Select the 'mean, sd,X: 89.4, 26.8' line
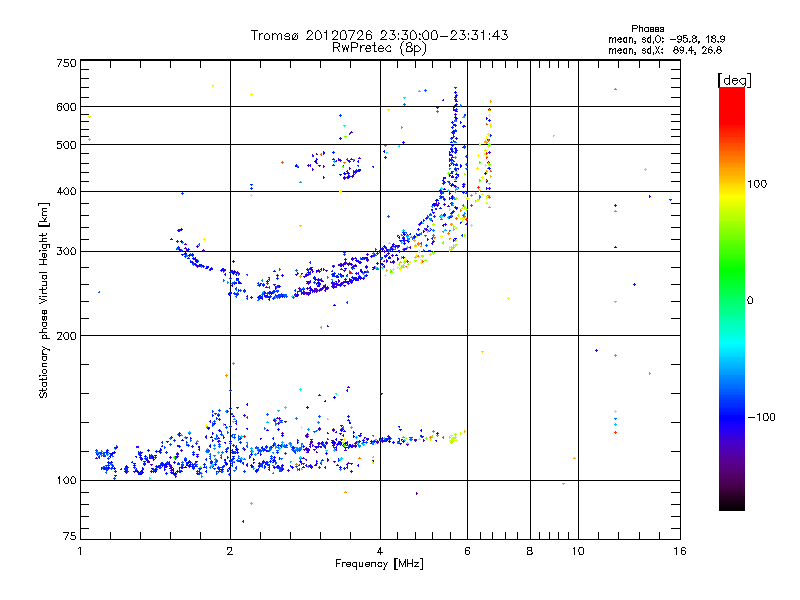This screenshot has height=600, width=800. coord(665,50)
